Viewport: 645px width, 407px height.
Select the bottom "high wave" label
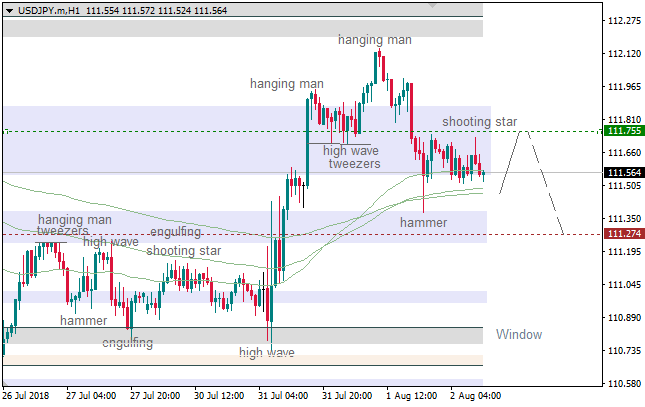pyautogui.click(x=266, y=353)
